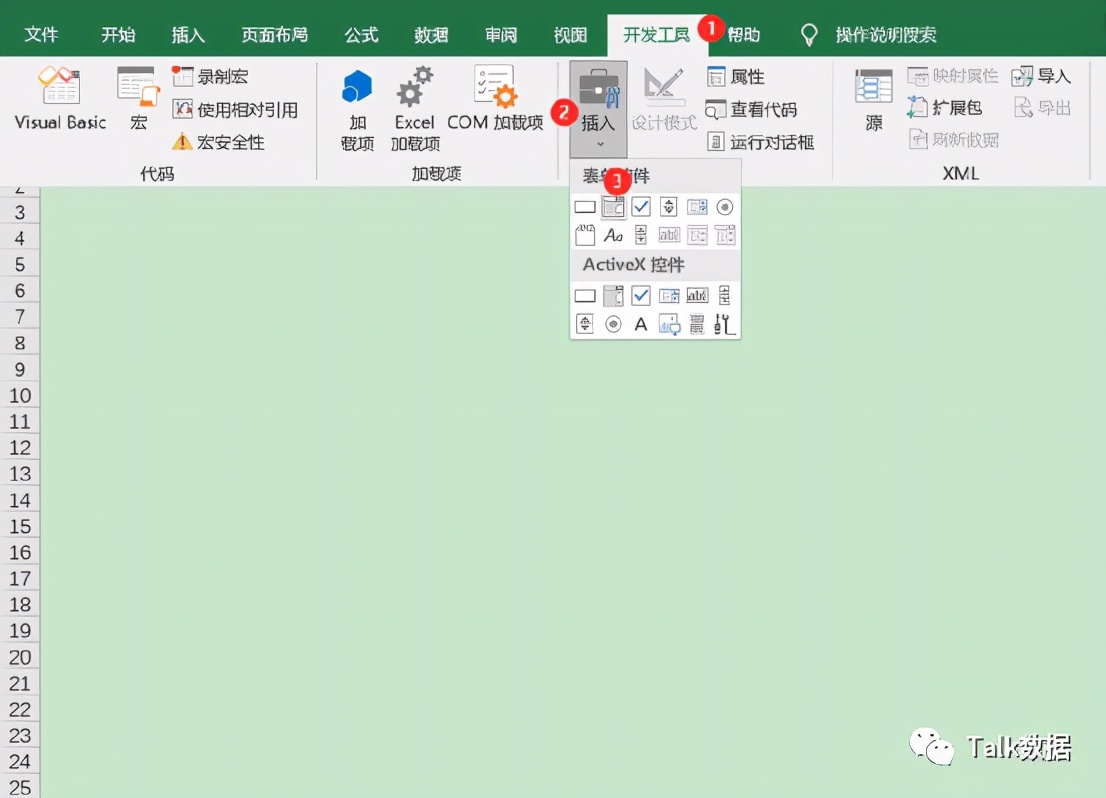This screenshot has height=798, width=1106.
Task: Switch to the 公式 (Formulas) tab
Action: pyautogui.click(x=361, y=34)
